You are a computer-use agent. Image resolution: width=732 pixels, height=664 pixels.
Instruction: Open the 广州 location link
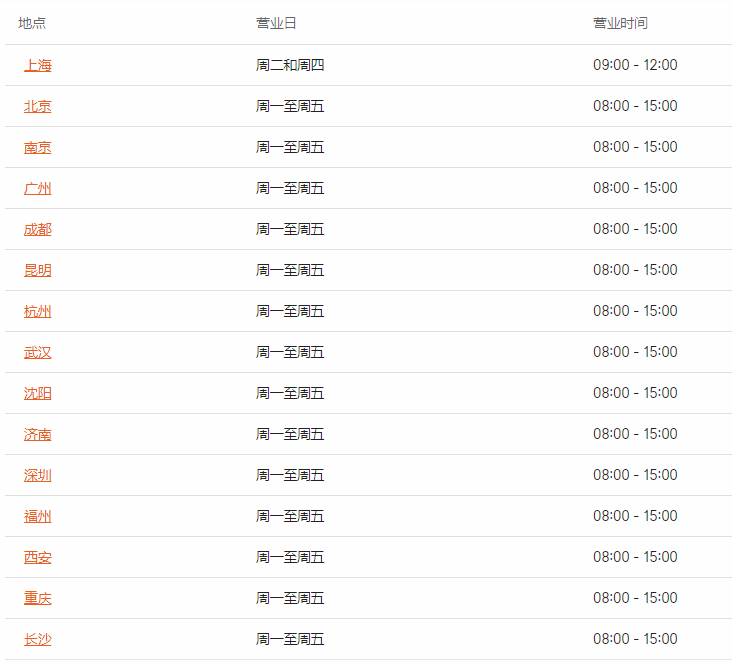pos(37,189)
